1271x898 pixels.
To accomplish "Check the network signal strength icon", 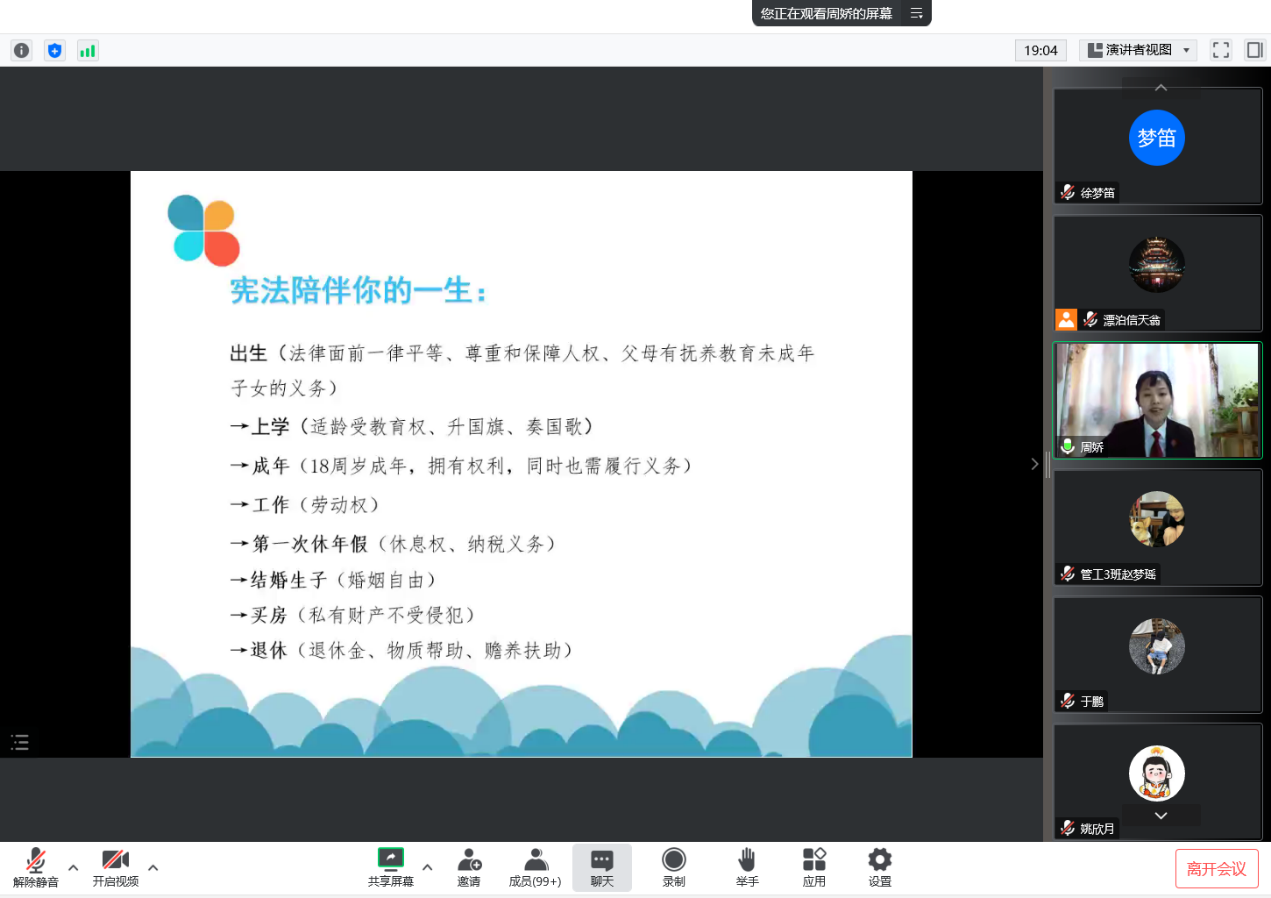I will click(88, 50).
